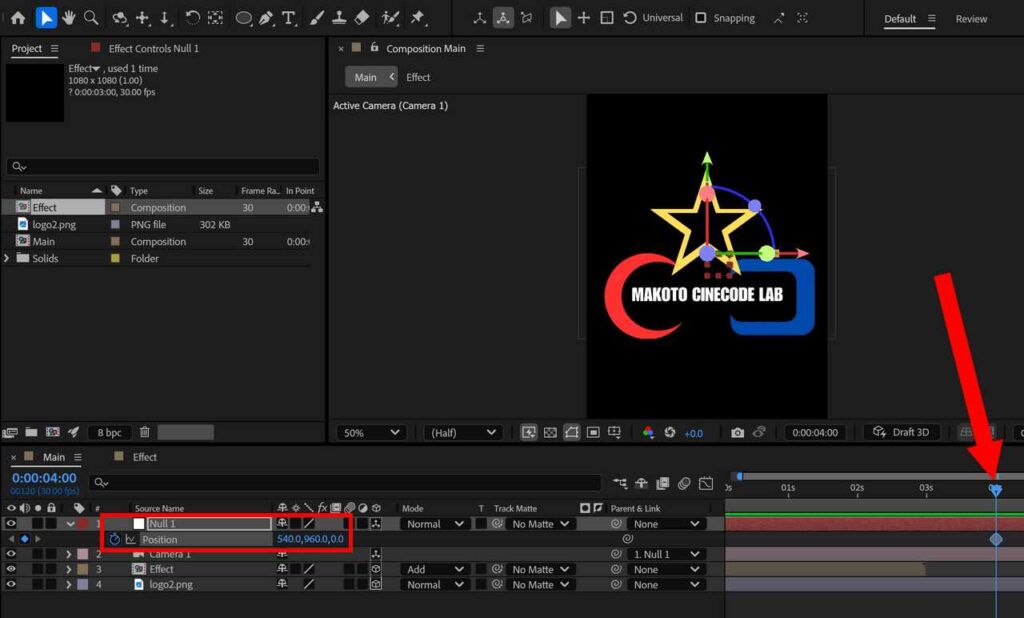Expand the logo2.png layer in timeline
The height and width of the screenshot is (618, 1024).
point(69,584)
